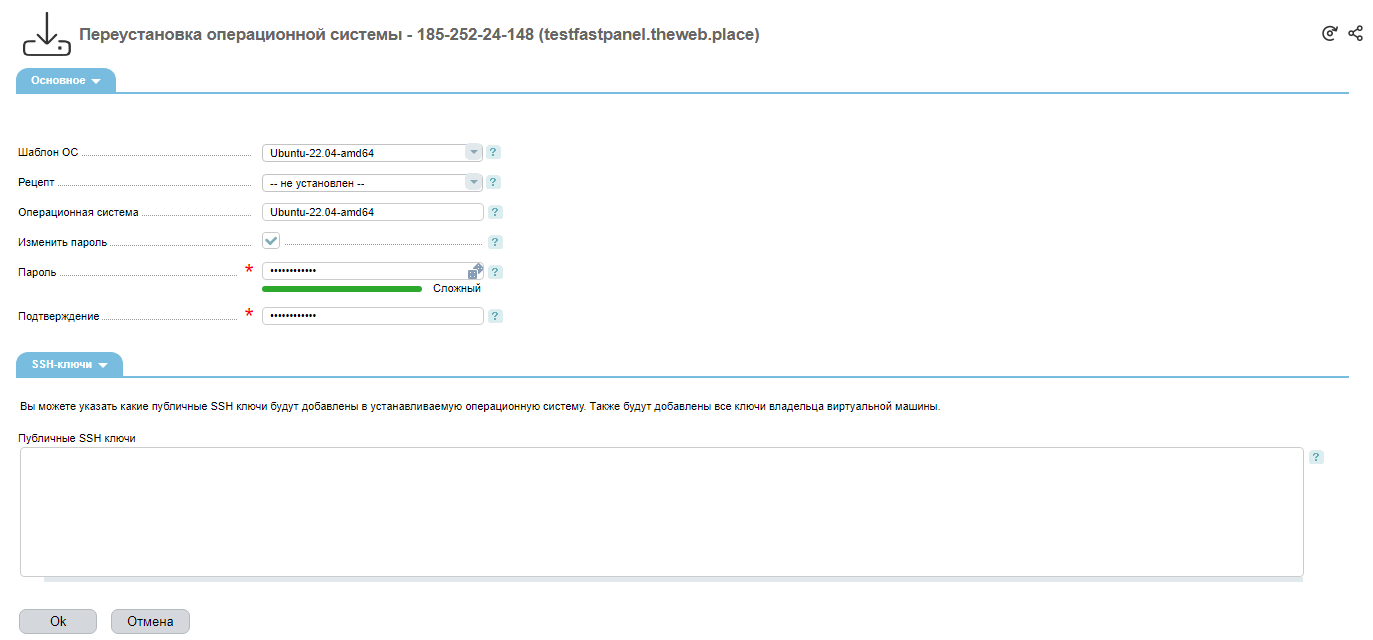Click the Рецепт label
Viewport: 1373px width, 640px height.
point(37,183)
